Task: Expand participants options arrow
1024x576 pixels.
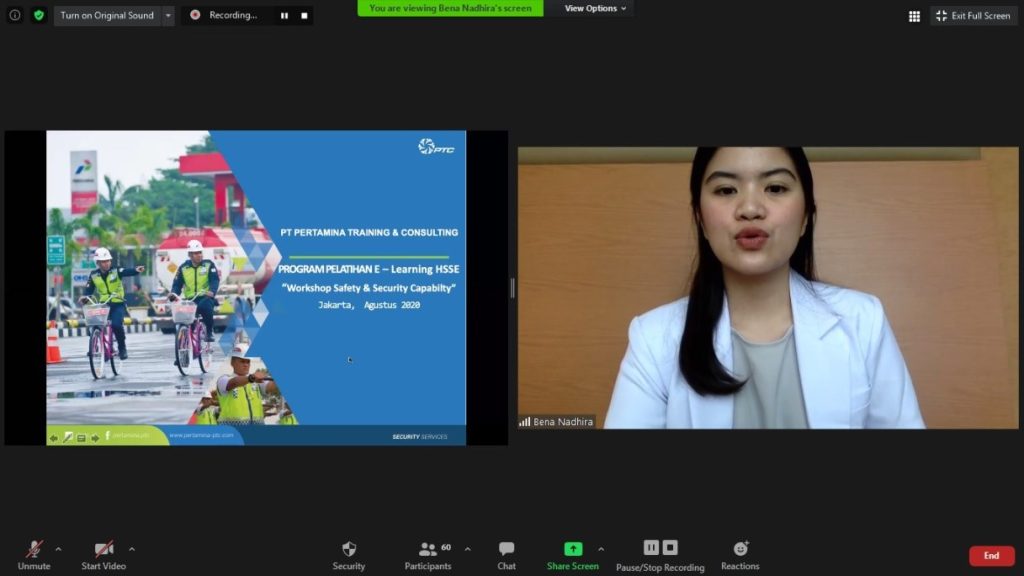Action: click(x=468, y=549)
